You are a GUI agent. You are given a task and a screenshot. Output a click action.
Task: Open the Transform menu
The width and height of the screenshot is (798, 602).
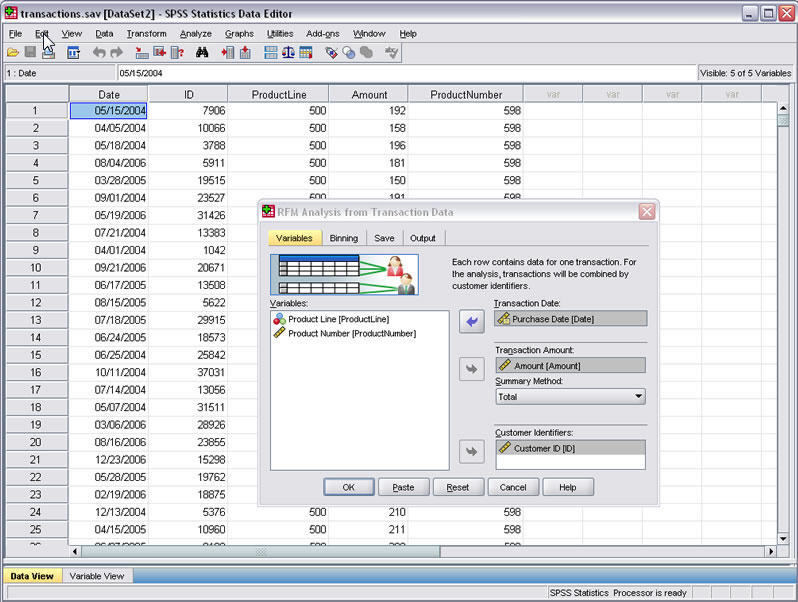pos(147,34)
